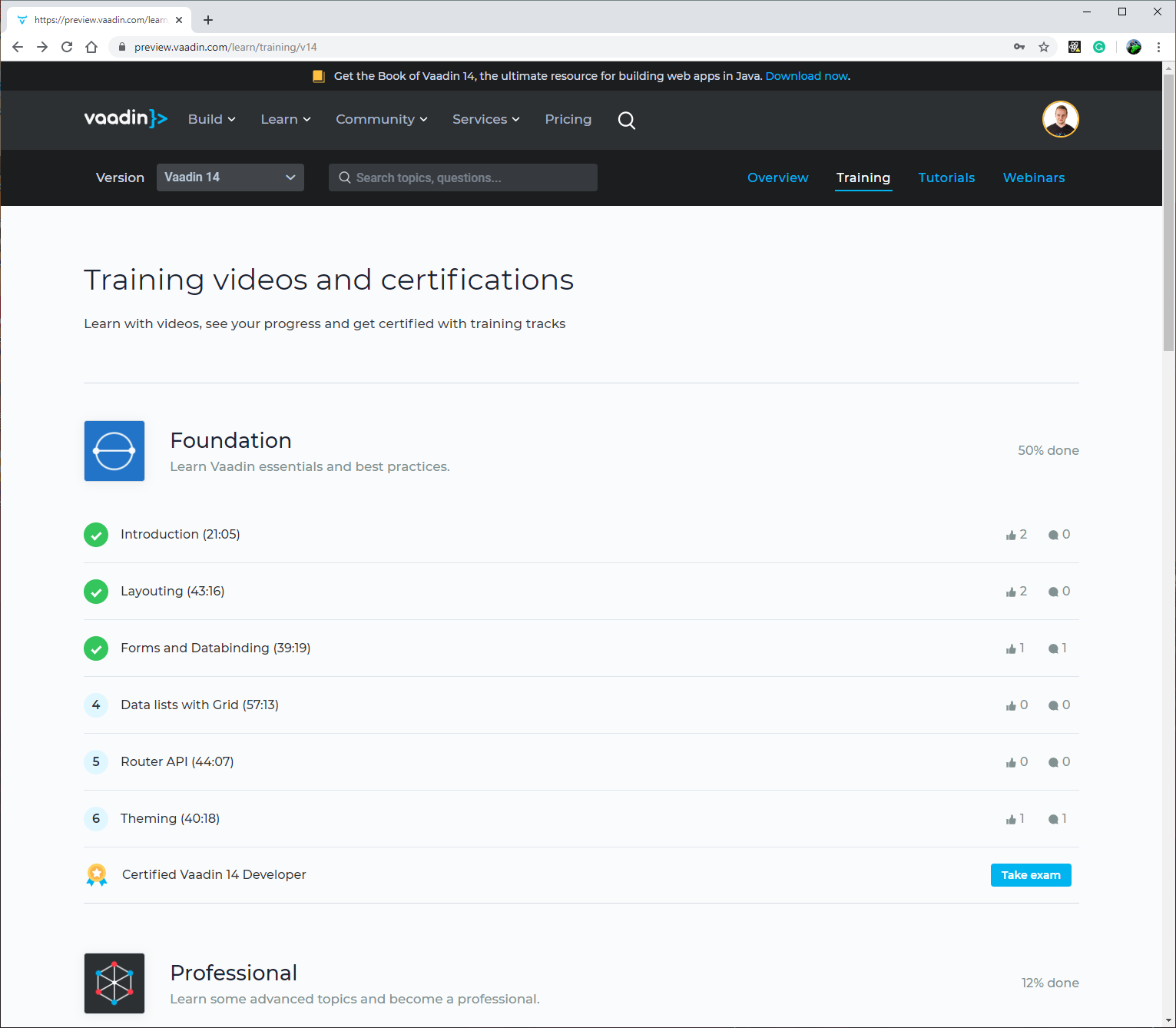Switch to the Tutorials tab
The height and width of the screenshot is (1028, 1176).
(946, 177)
